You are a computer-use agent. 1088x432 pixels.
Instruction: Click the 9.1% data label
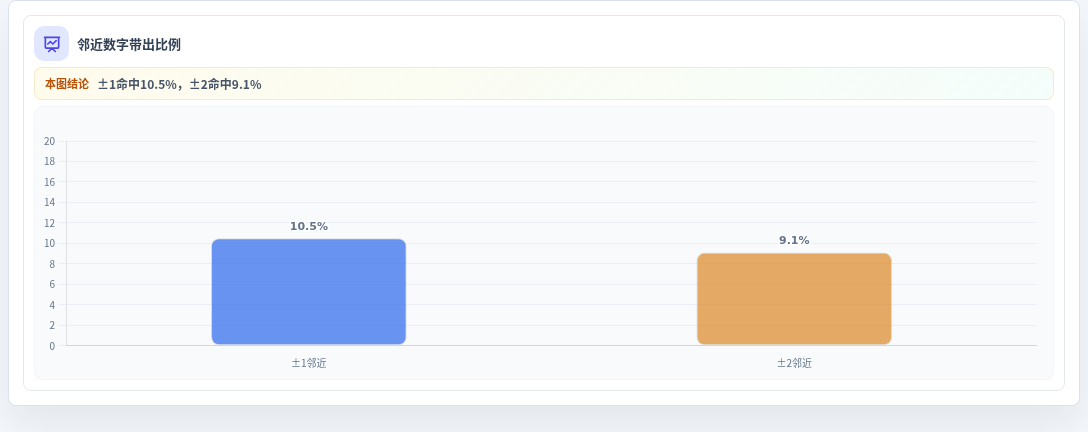click(x=794, y=241)
